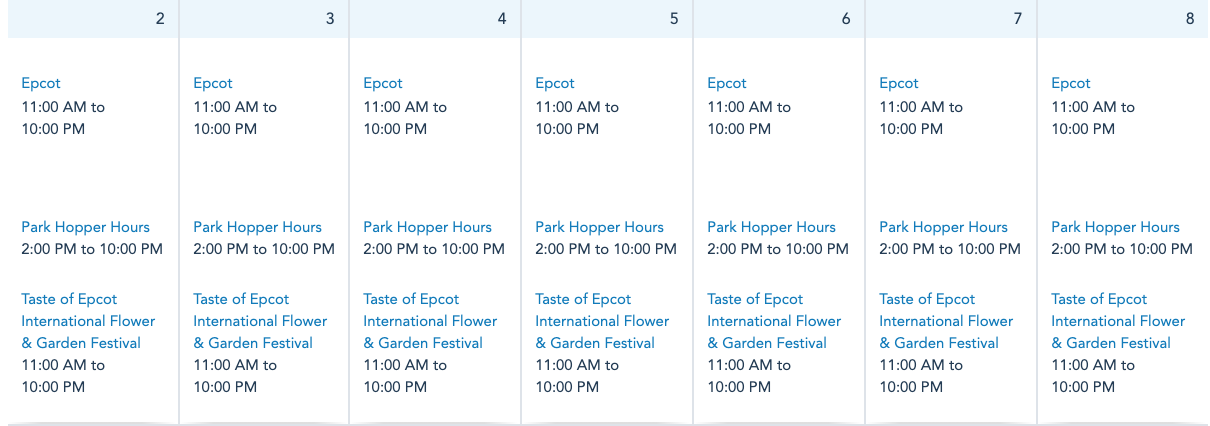Open Park Hopper Hours for day 2
Viewport: 1210px width, 426px height.
[86, 227]
